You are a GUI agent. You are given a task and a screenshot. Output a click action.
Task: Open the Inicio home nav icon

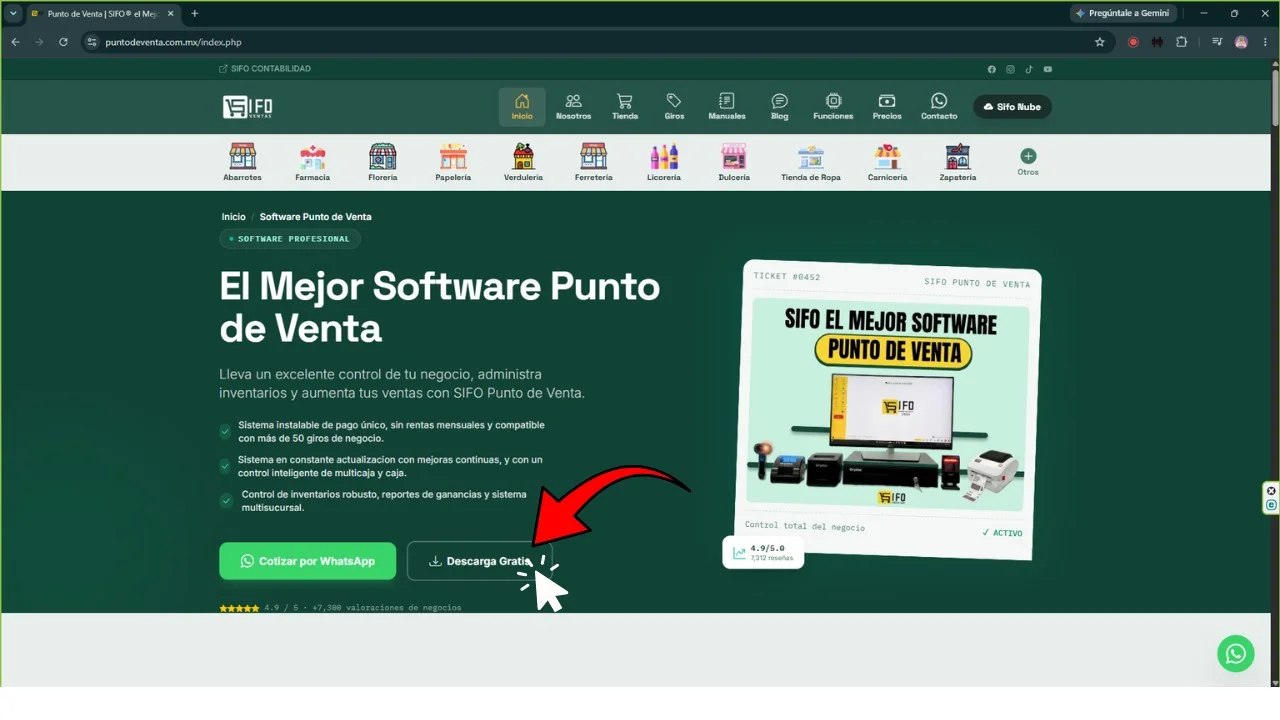[x=522, y=107]
